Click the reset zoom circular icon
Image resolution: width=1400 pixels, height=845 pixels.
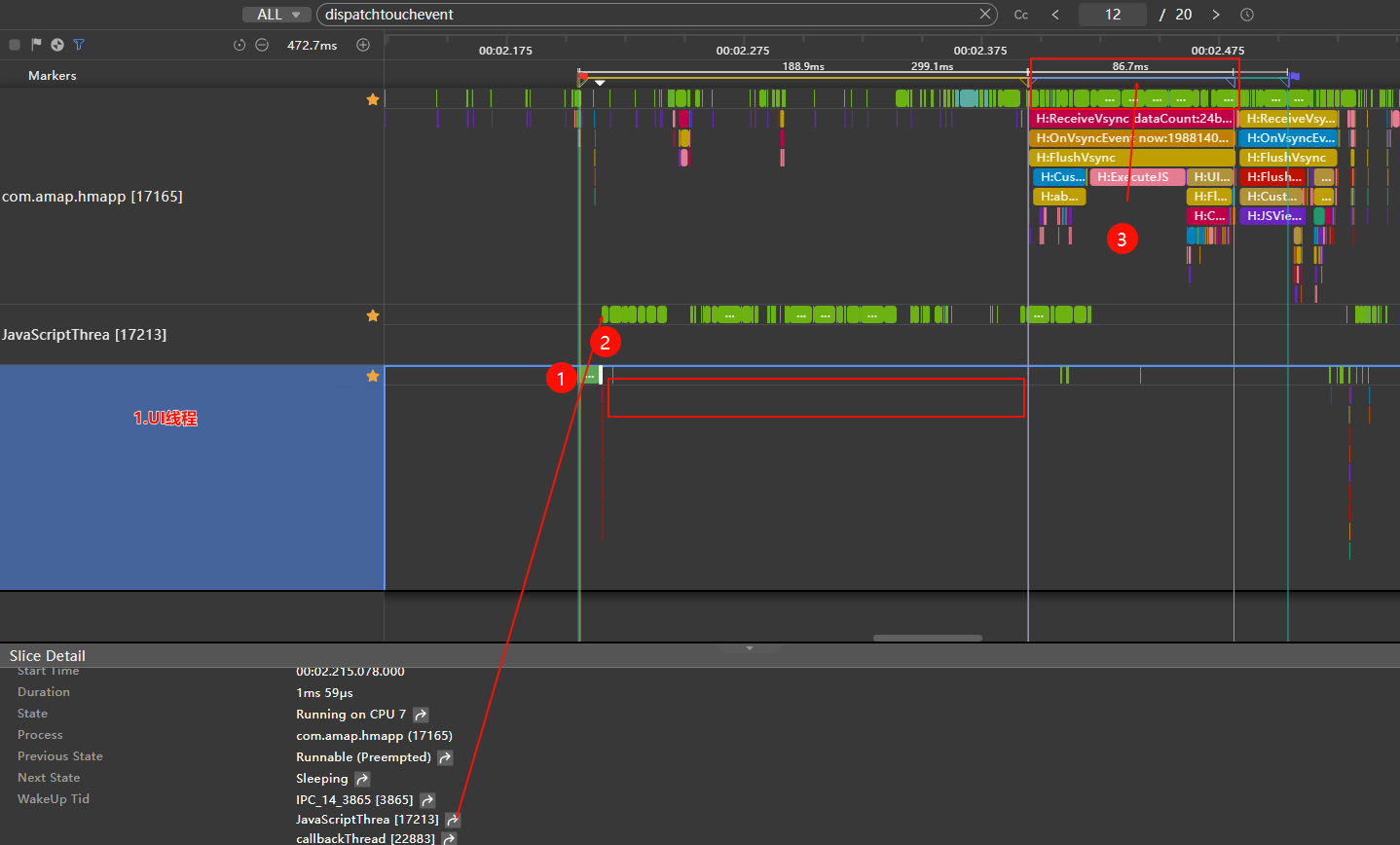click(239, 45)
